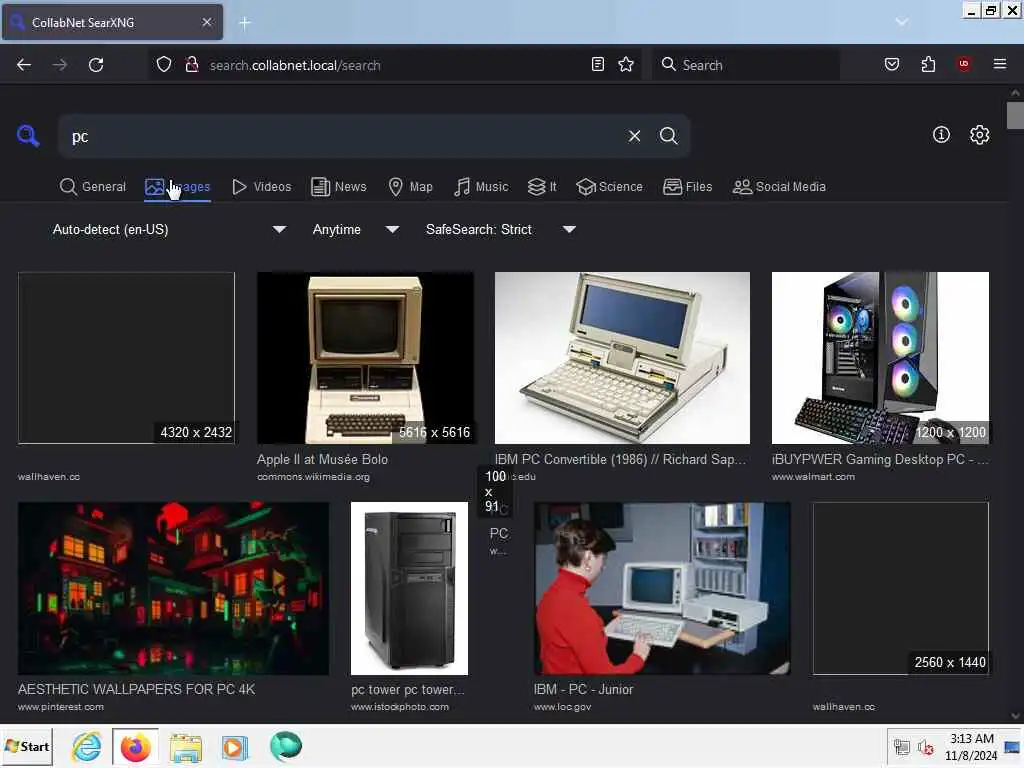This screenshot has height=768, width=1024.
Task: Select the Images search tab
Action: tap(178, 187)
